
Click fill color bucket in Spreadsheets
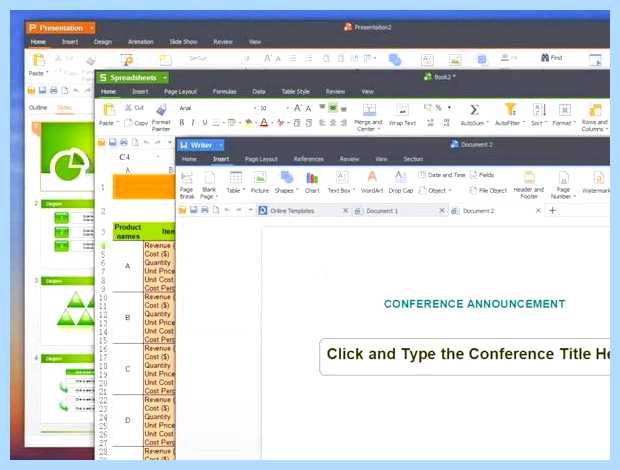tap(248, 123)
